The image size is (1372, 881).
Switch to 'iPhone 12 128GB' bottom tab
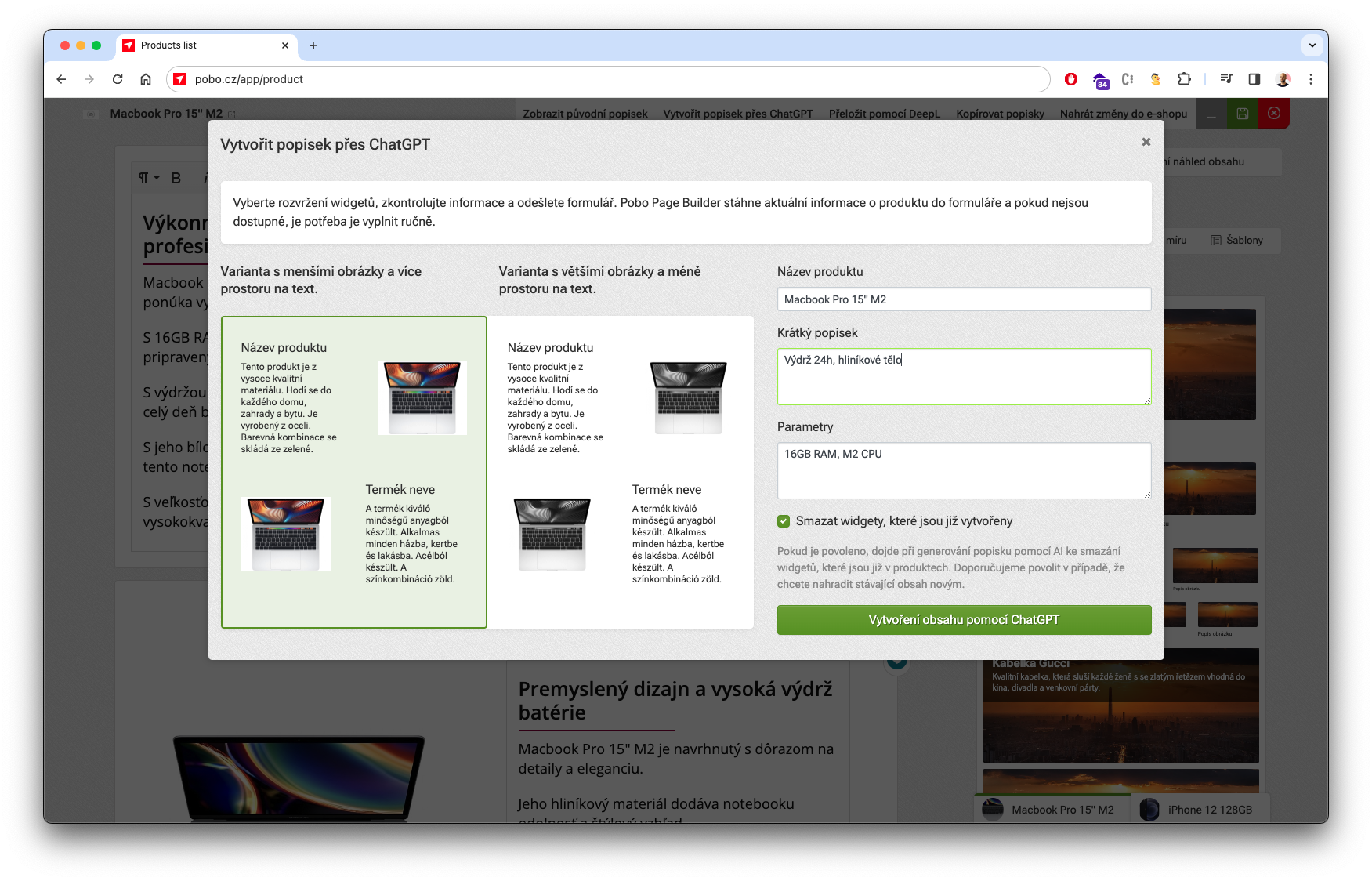tap(1200, 810)
